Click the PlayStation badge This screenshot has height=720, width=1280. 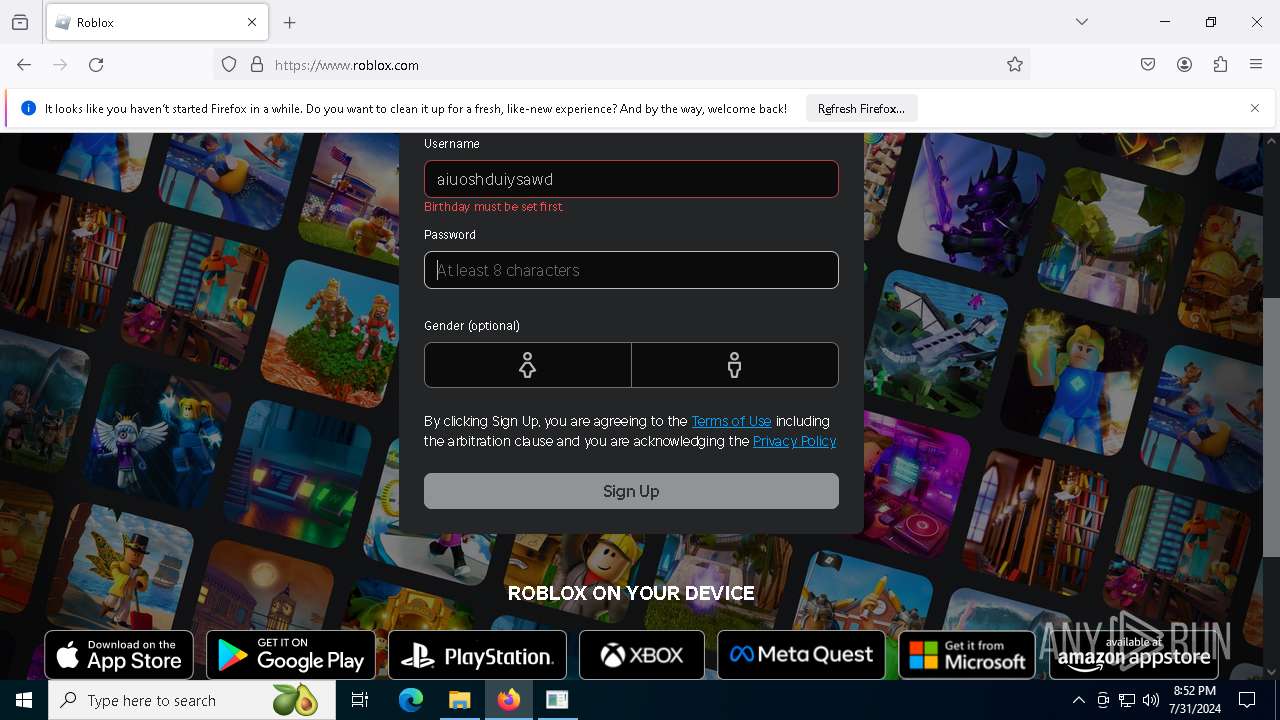(x=477, y=655)
